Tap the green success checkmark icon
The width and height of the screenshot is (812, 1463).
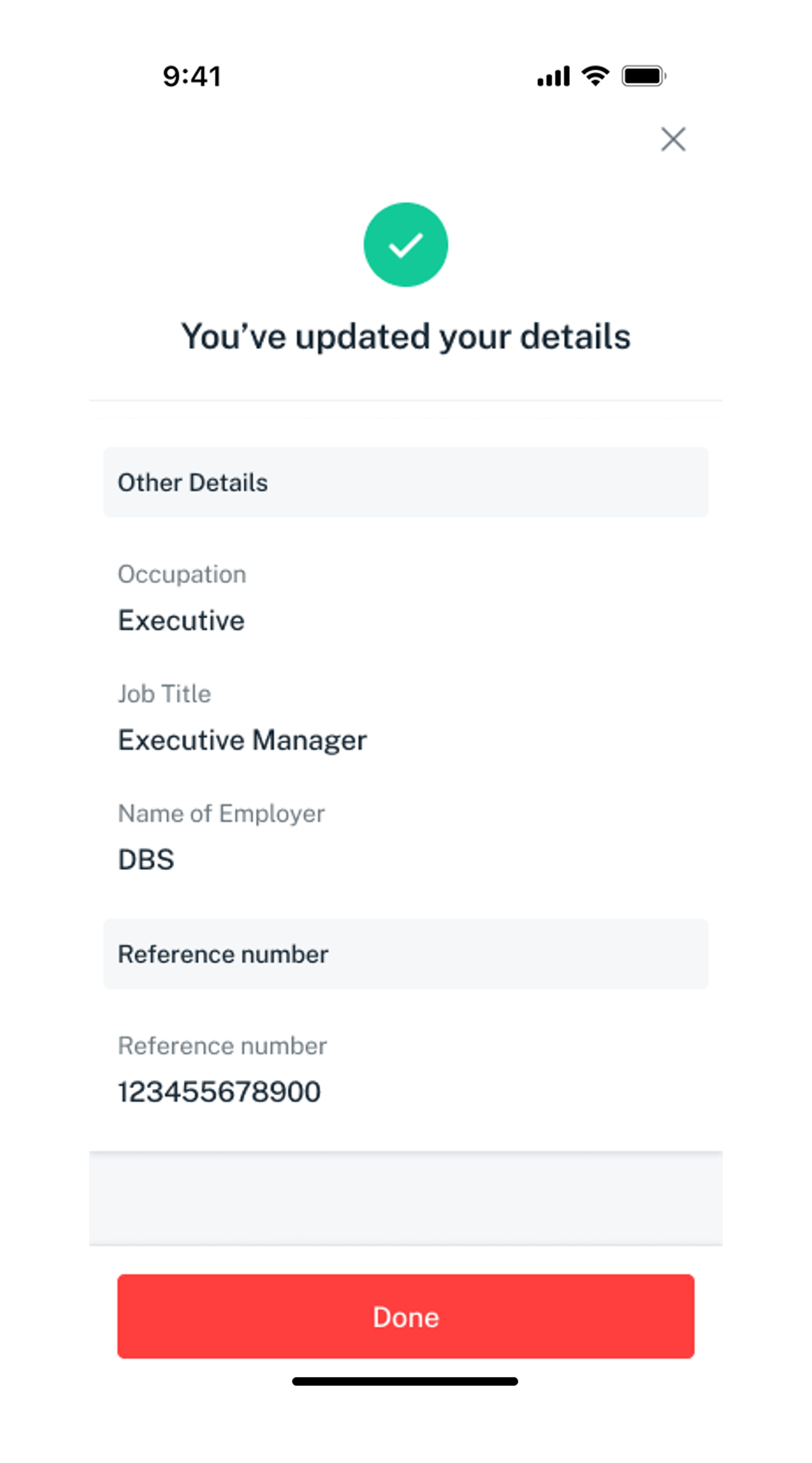[405, 245]
